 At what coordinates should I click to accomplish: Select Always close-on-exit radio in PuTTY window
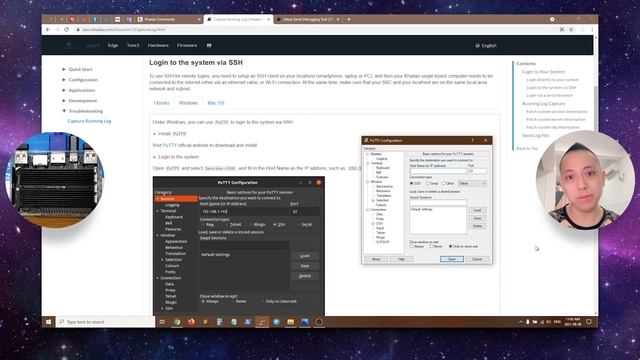(x=411, y=247)
